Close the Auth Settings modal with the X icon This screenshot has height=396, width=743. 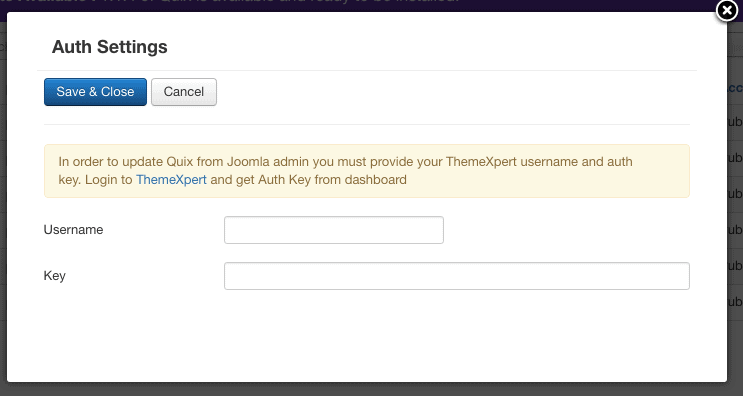coord(726,10)
